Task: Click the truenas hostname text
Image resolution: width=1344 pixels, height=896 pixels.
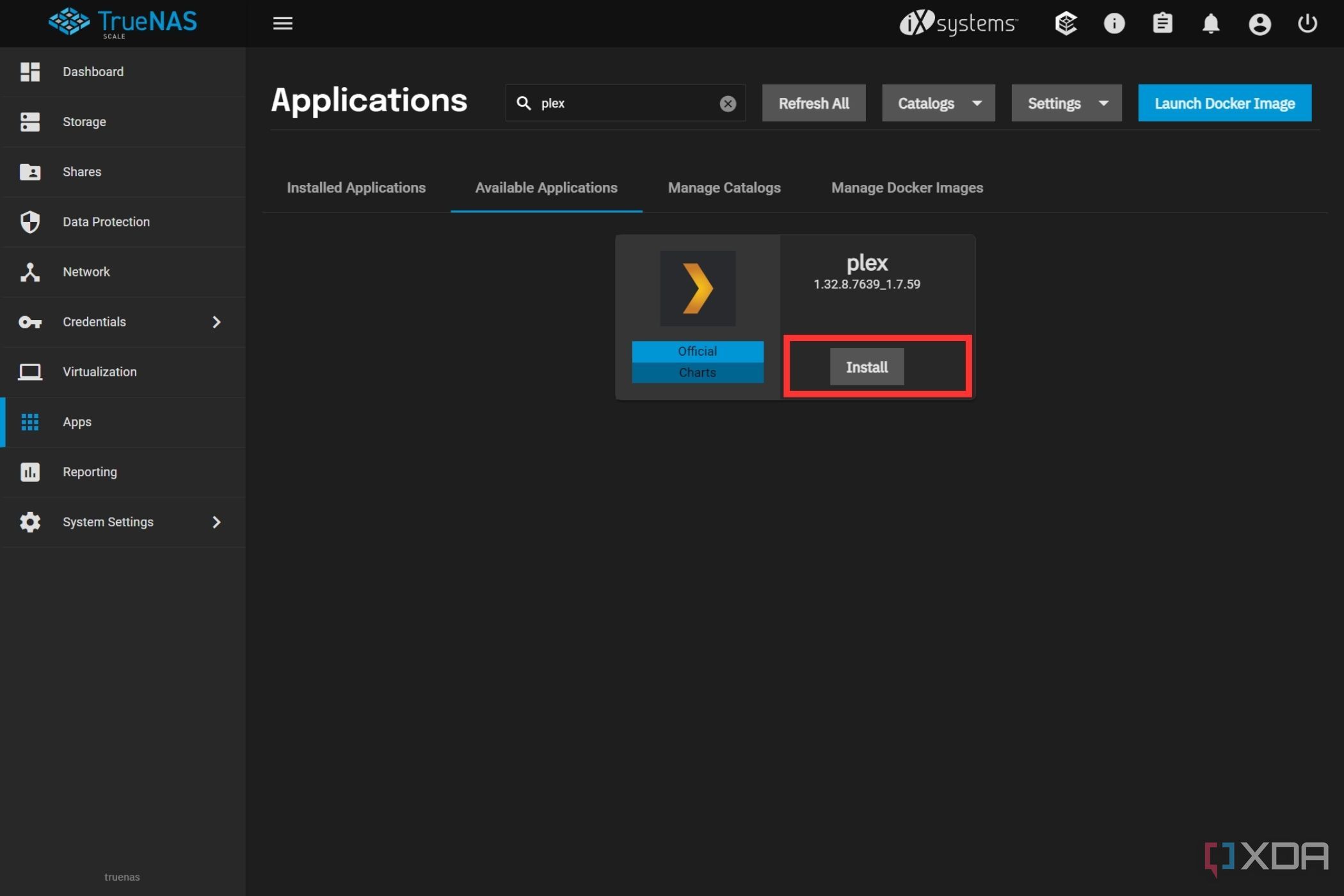Action: (x=122, y=877)
